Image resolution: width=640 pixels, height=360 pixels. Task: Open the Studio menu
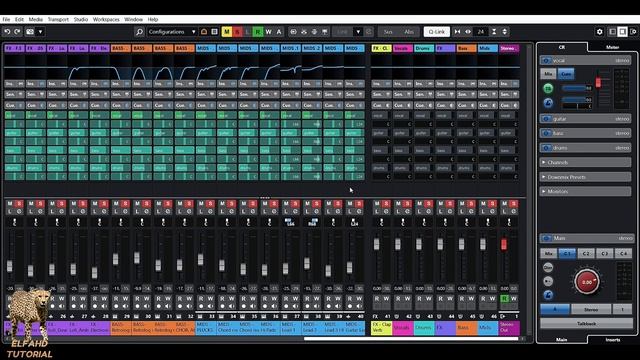tap(81, 19)
